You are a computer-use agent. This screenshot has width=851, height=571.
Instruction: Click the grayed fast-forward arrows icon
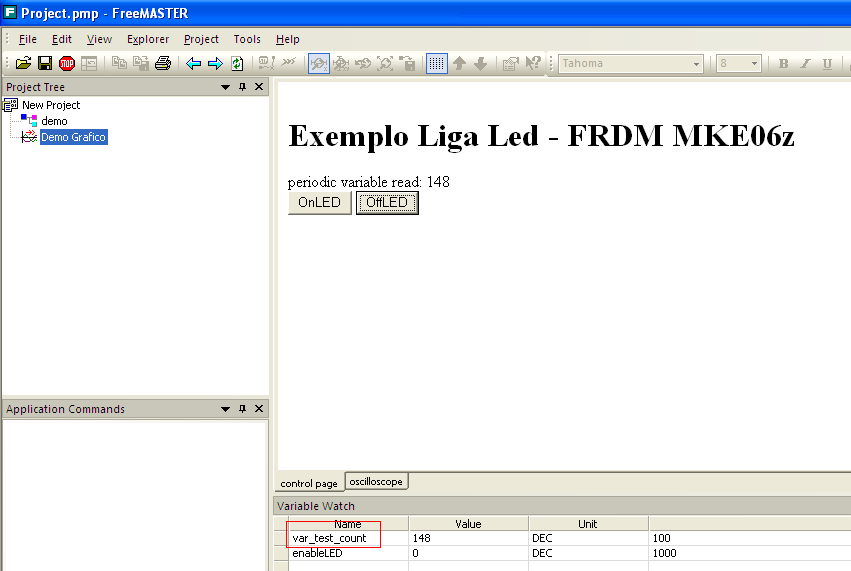[x=289, y=61]
